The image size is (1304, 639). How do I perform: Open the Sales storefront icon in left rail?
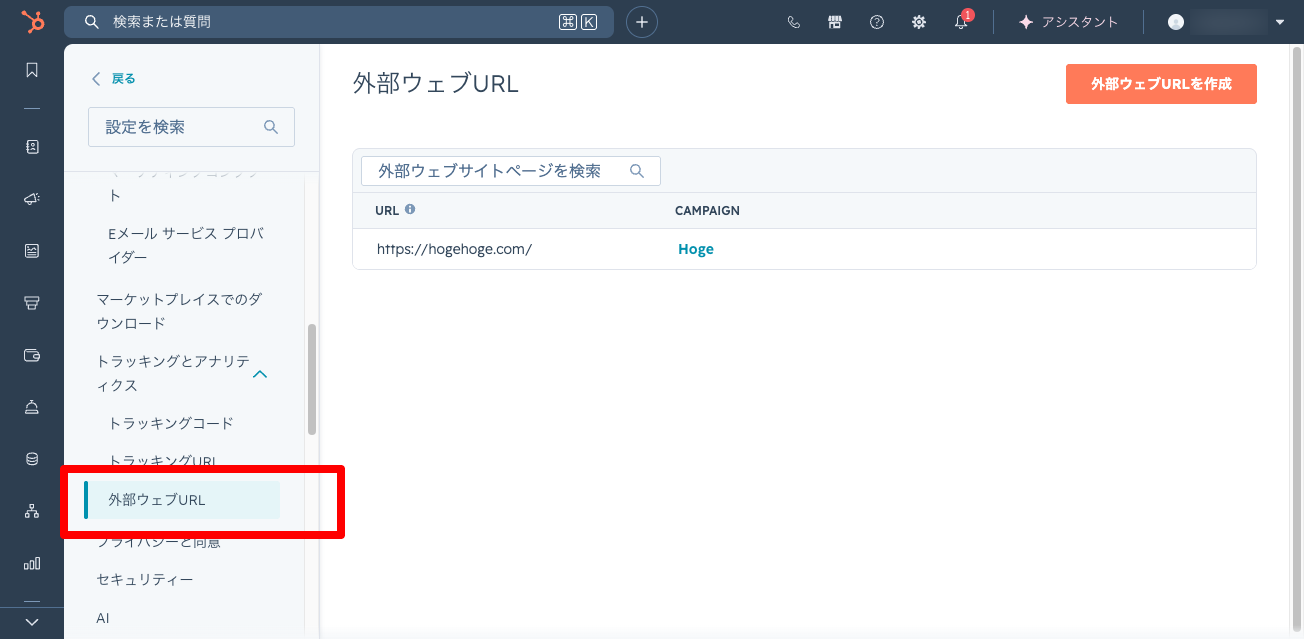coord(32,303)
